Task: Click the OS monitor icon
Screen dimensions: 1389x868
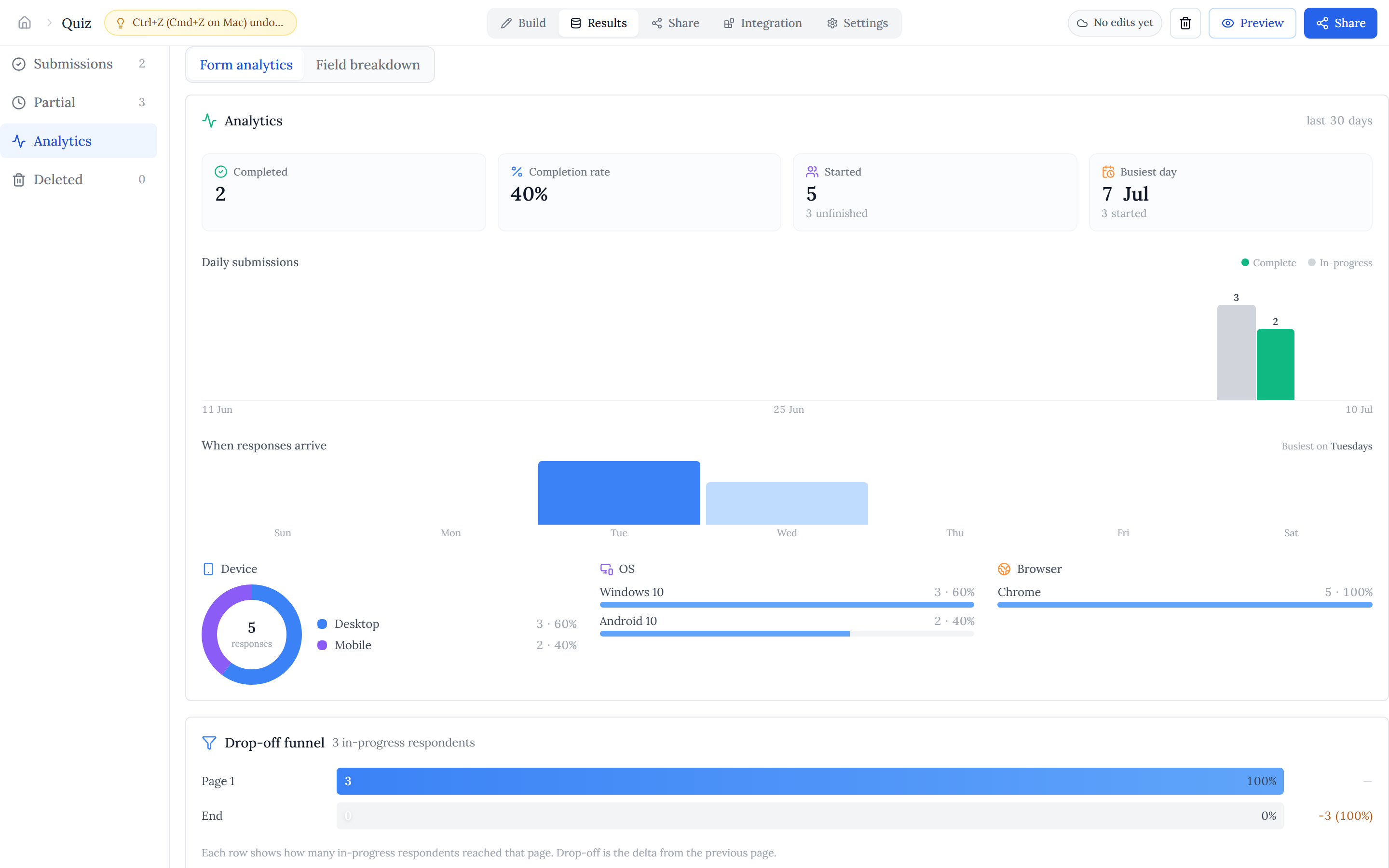Action: pyautogui.click(x=607, y=569)
